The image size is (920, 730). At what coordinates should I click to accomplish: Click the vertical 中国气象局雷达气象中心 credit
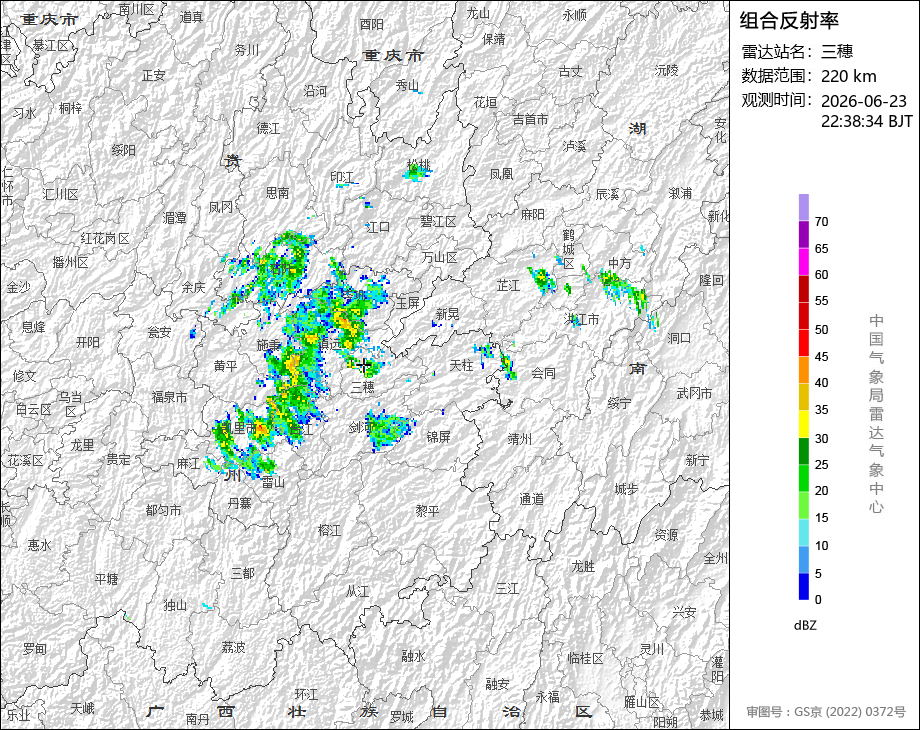point(876,414)
